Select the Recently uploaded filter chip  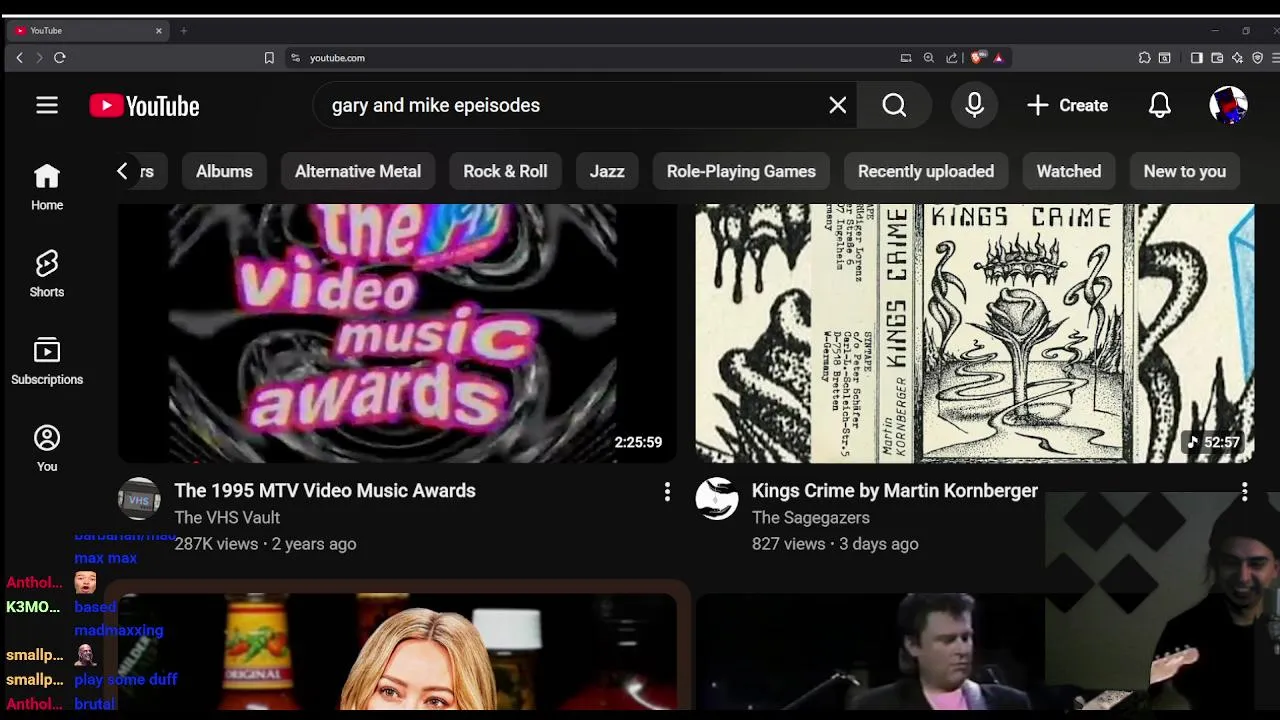926,171
